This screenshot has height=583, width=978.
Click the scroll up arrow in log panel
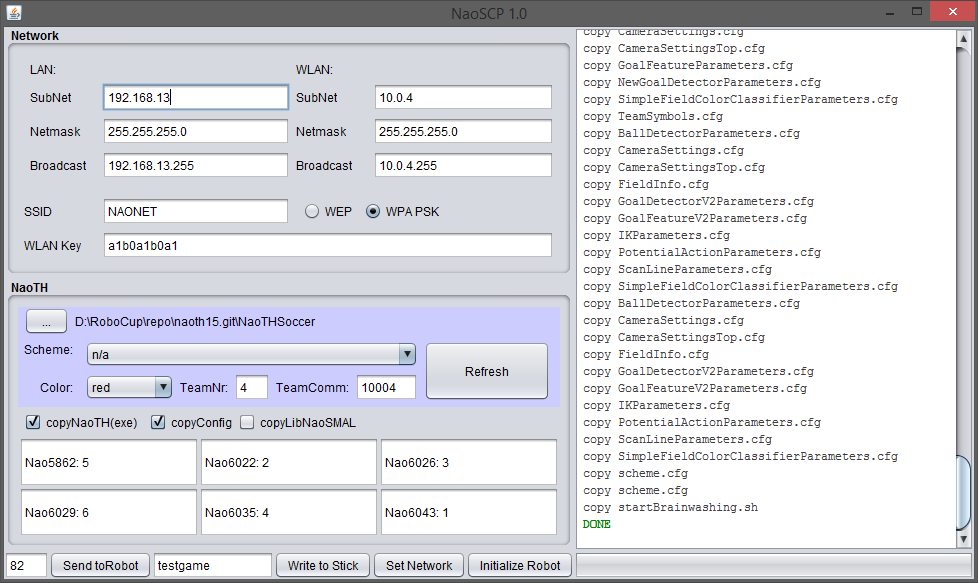[x=962, y=40]
